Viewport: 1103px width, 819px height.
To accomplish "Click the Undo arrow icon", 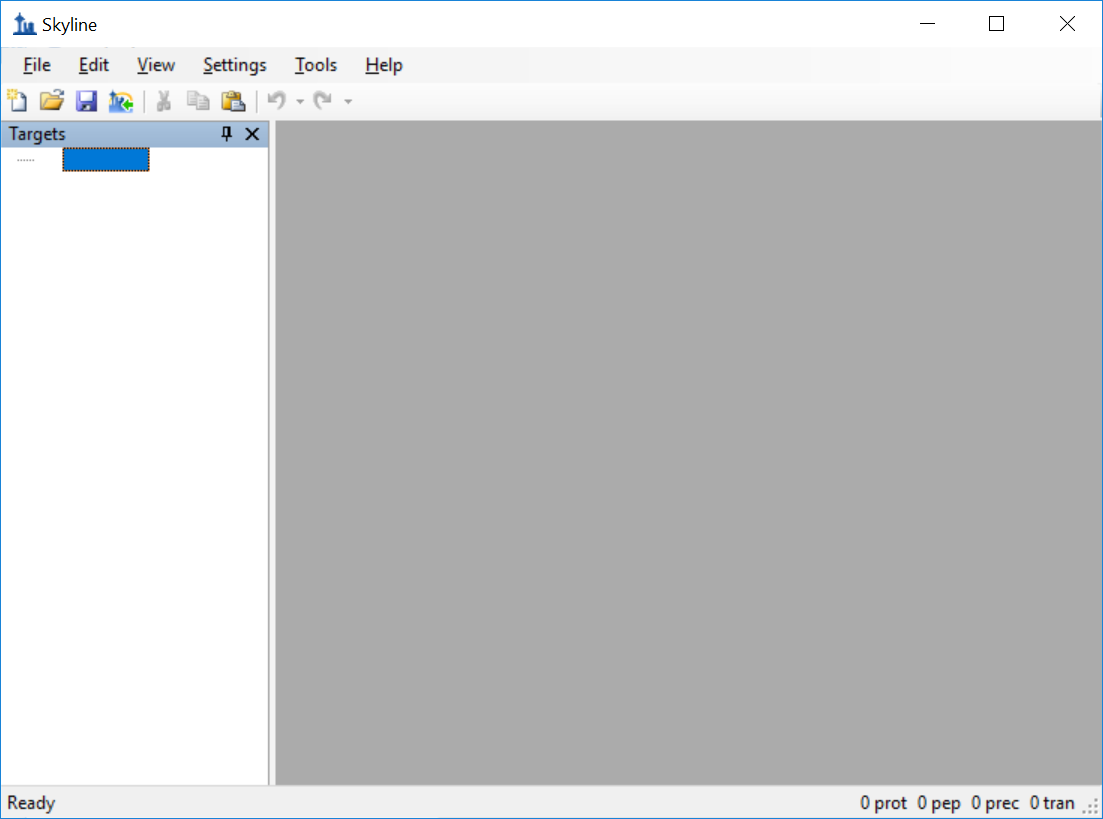I will pos(277,101).
